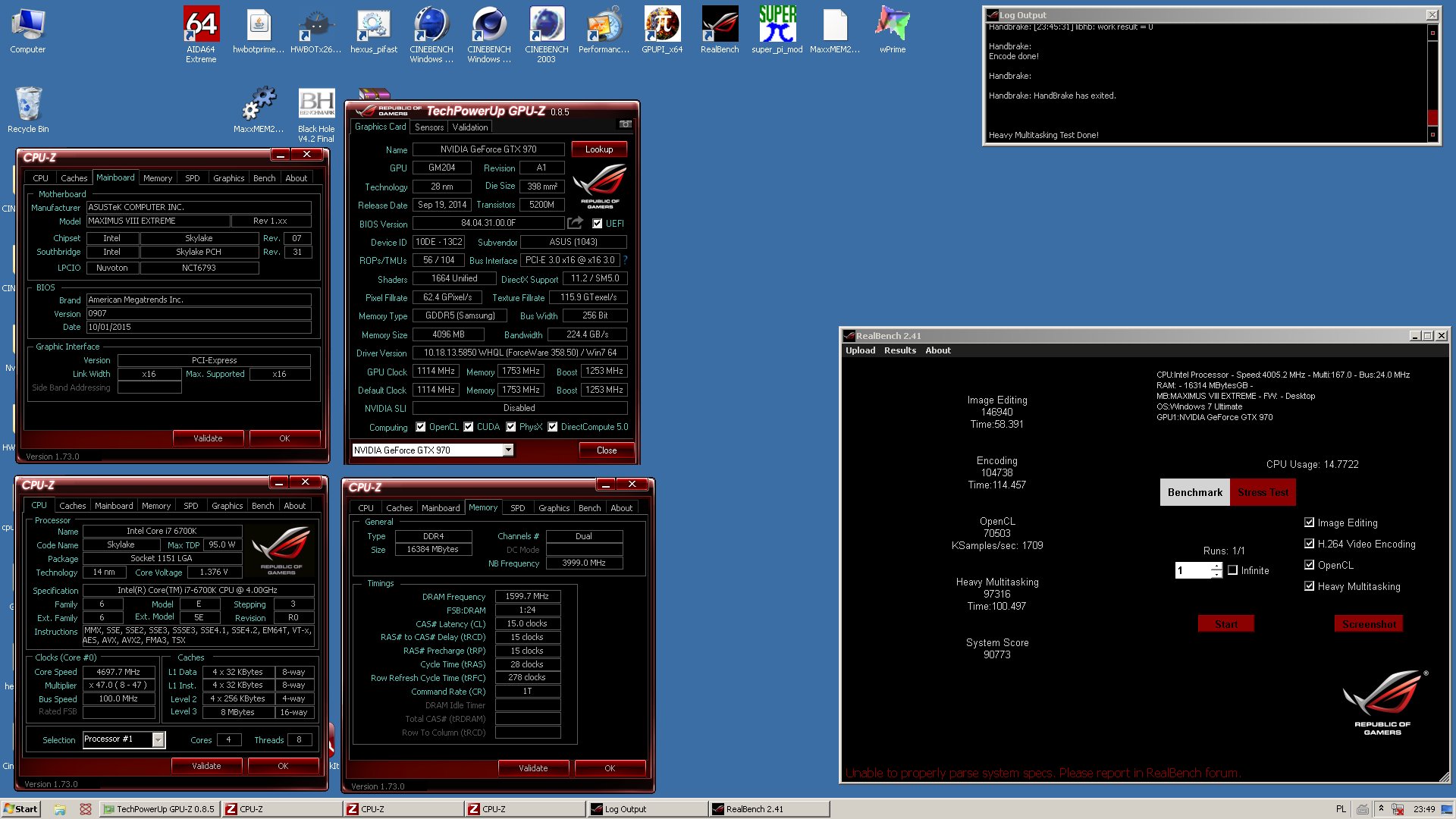The height and width of the screenshot is (819, 1456).
Task: Open the Processor #1 selection dropdown
Action: point(158,739)
